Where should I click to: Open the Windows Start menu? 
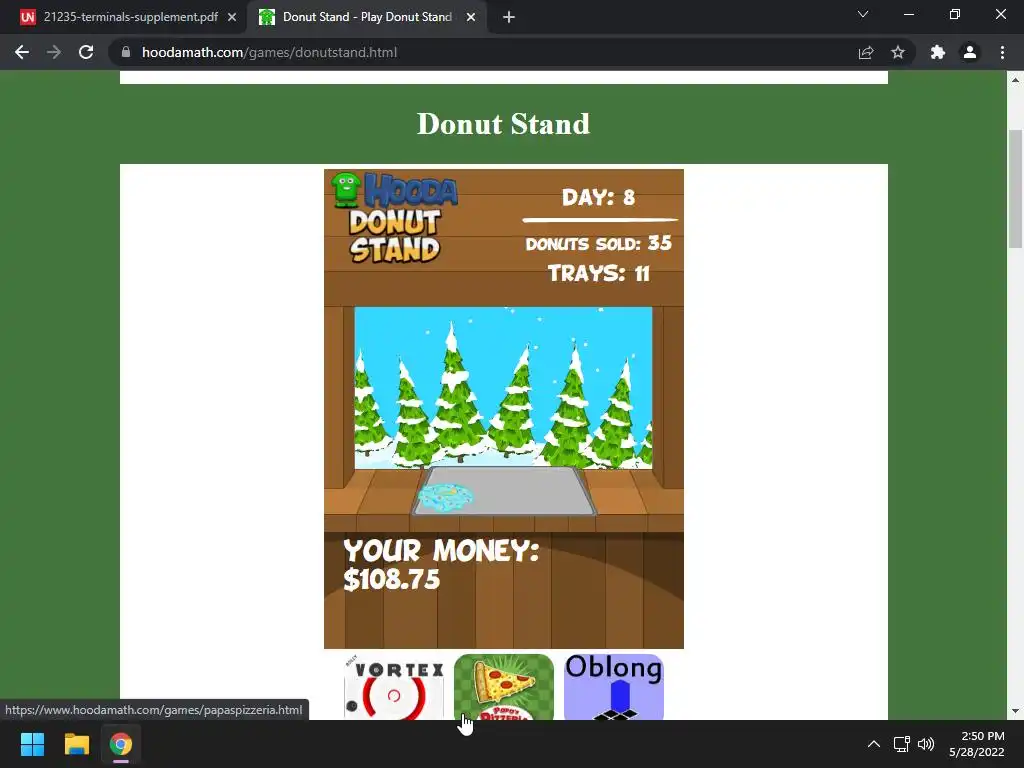click(x=32, y=744)
